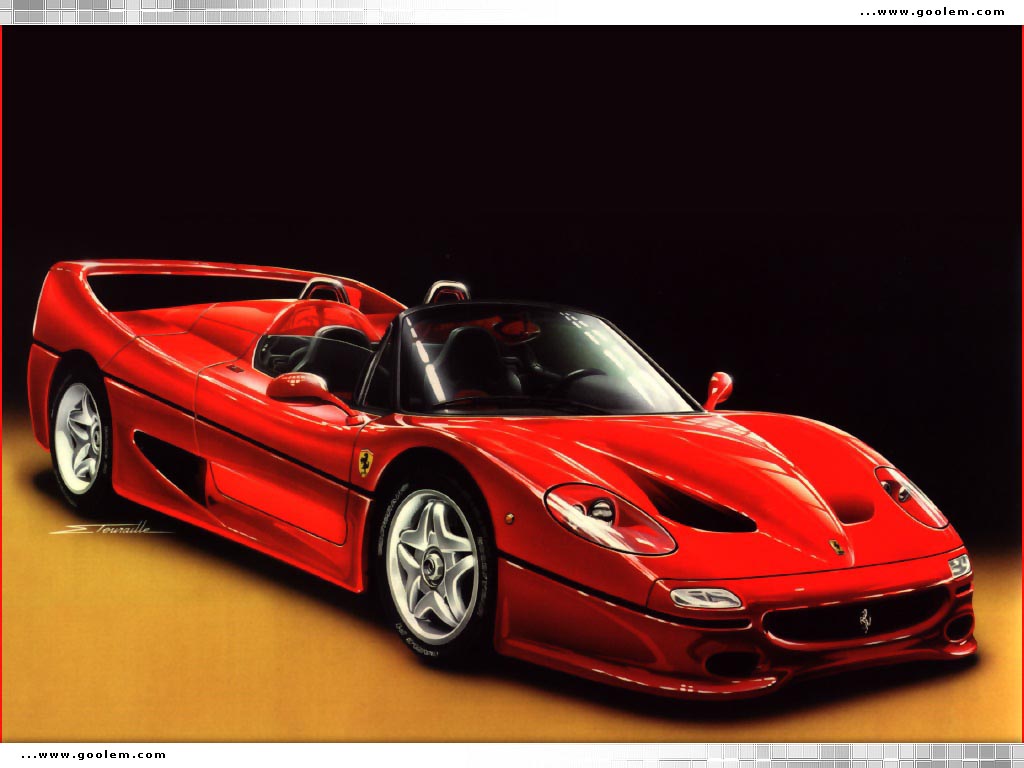Click the www.goolem.com text in the top banner
Screen dimensions: 1024x768
(932, 12)
